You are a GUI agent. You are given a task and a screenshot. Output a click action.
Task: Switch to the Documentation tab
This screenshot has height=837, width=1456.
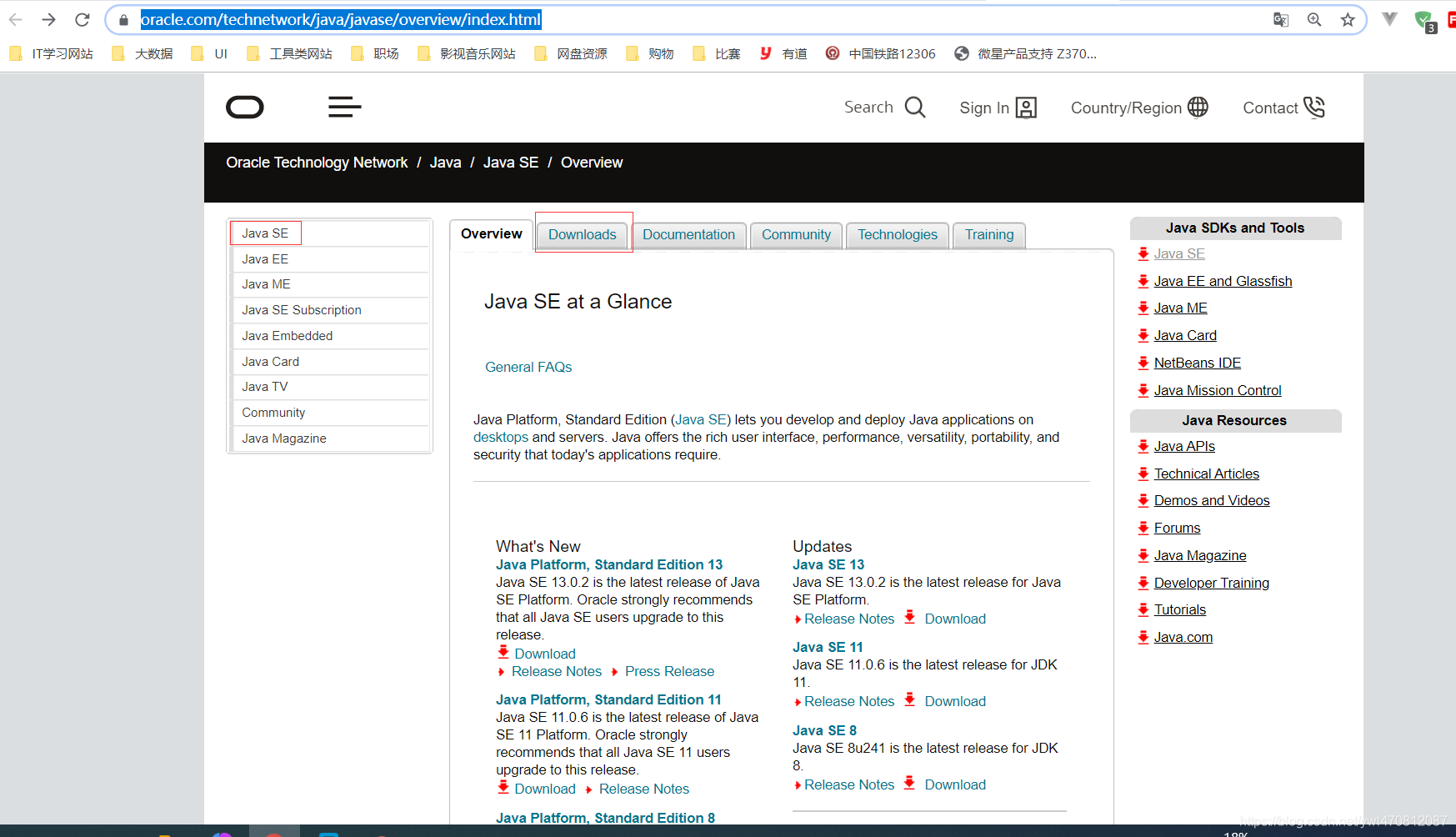[689, 235]
